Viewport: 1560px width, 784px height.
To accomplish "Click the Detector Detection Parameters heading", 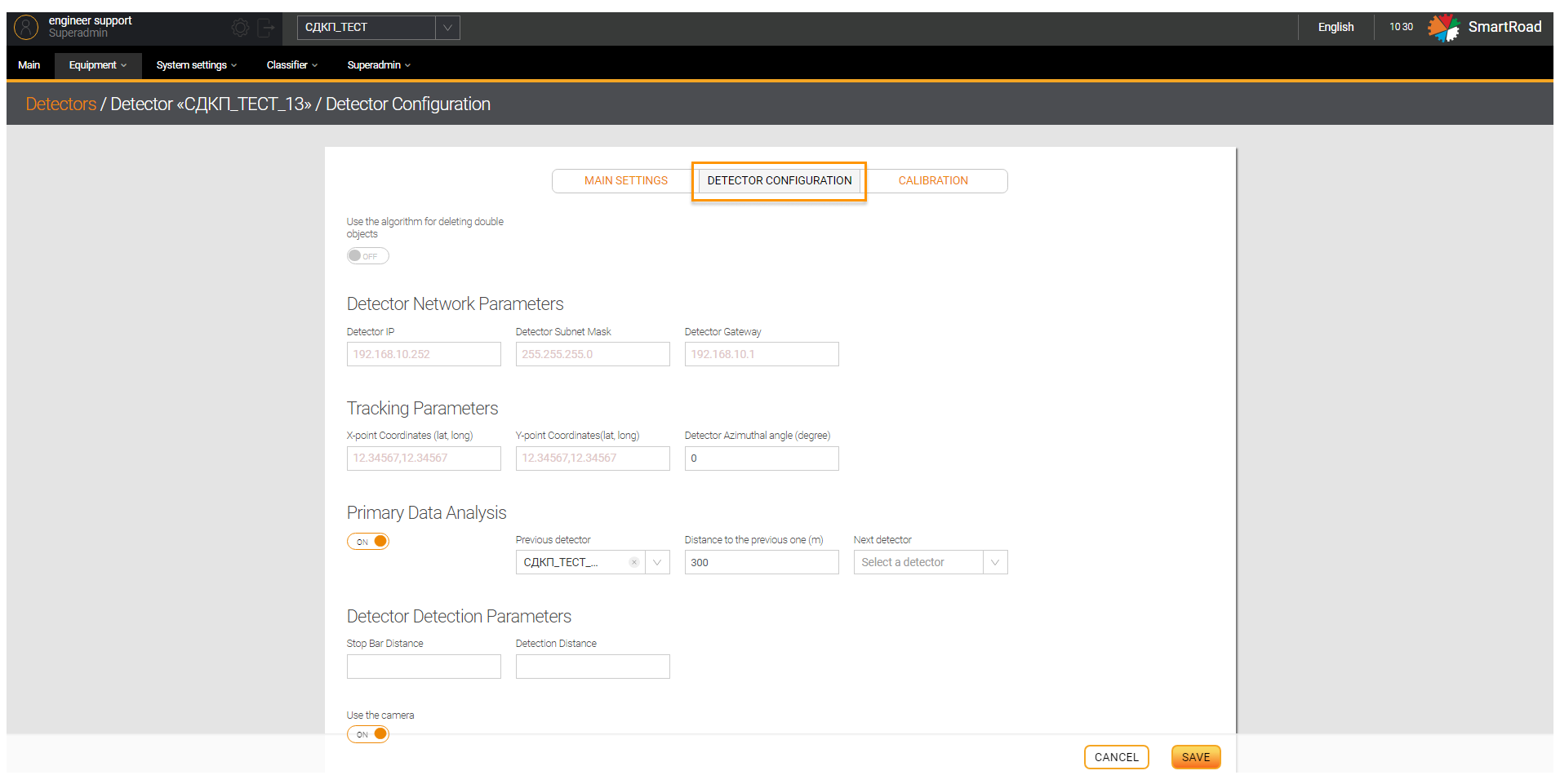I will pos(459,617).
